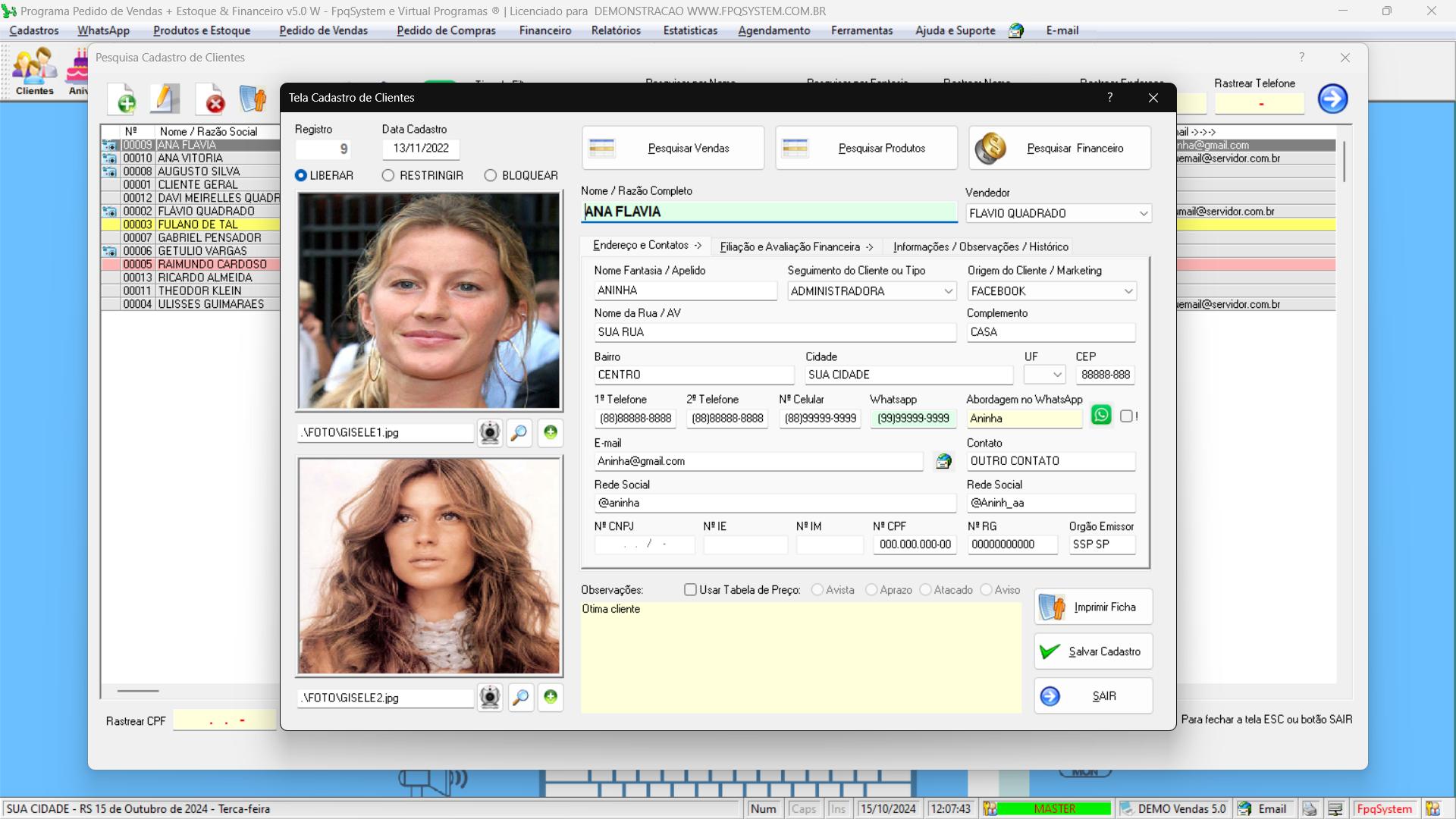Open the Vendedor dropdown
This screenshot has width=1456, height=819.
tap(1143, 214)
